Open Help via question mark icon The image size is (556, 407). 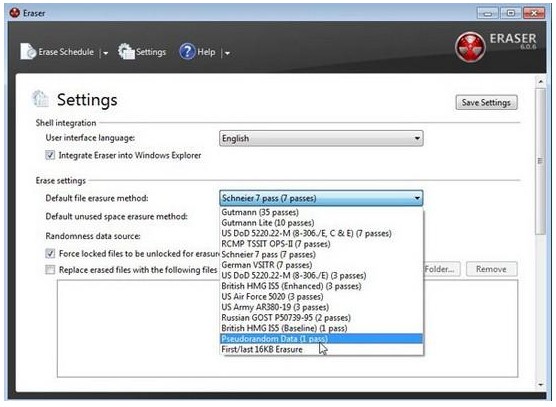pos(187,52)
